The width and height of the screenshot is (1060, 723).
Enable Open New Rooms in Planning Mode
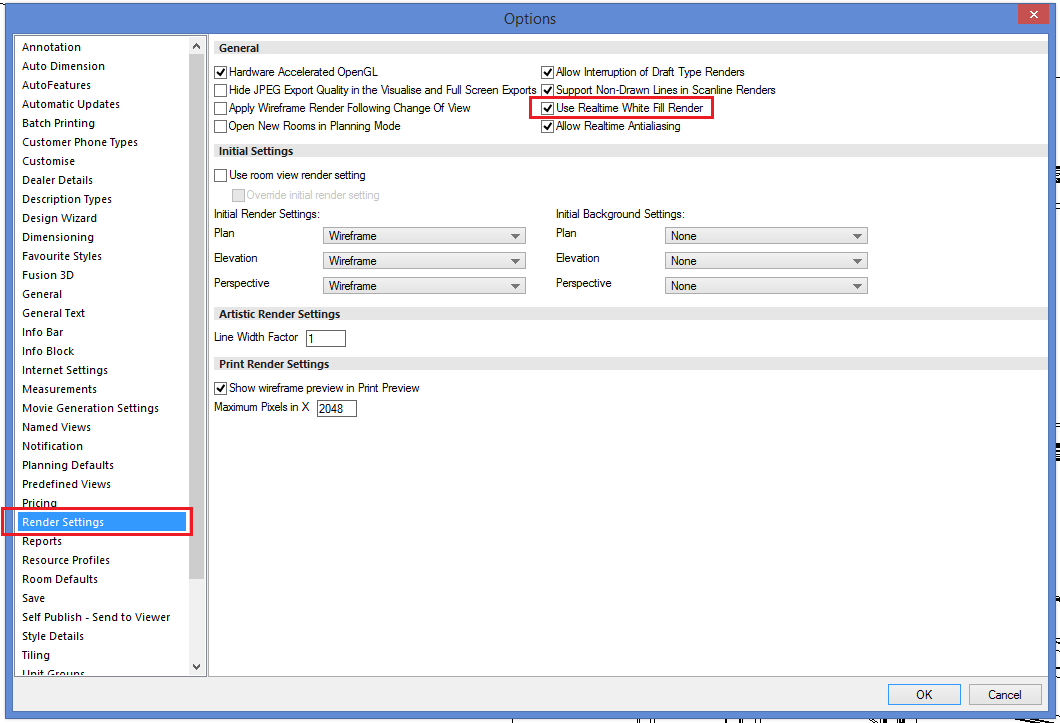coord(221,127)
